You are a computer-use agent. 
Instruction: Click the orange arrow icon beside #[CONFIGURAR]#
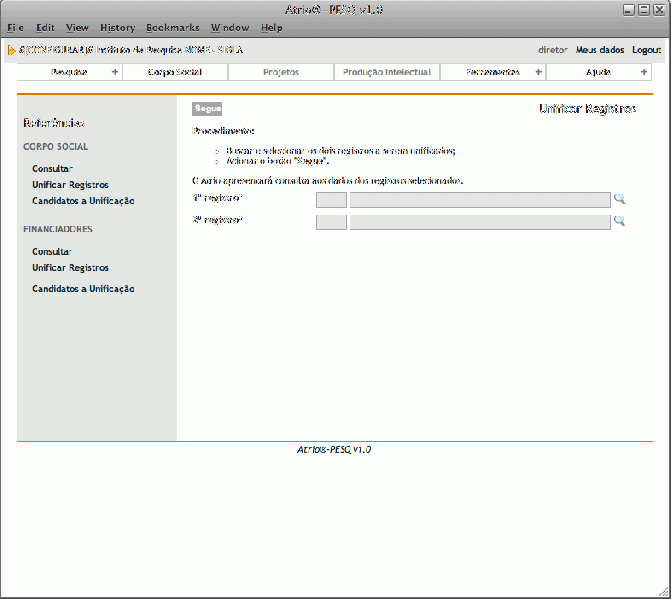(11, 50)
